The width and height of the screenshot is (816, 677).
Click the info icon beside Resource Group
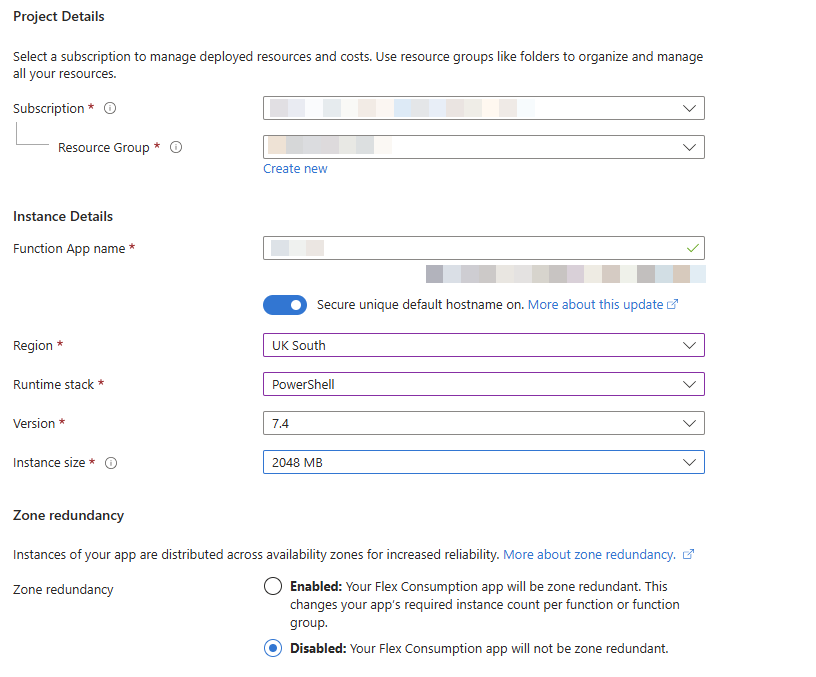176,147
